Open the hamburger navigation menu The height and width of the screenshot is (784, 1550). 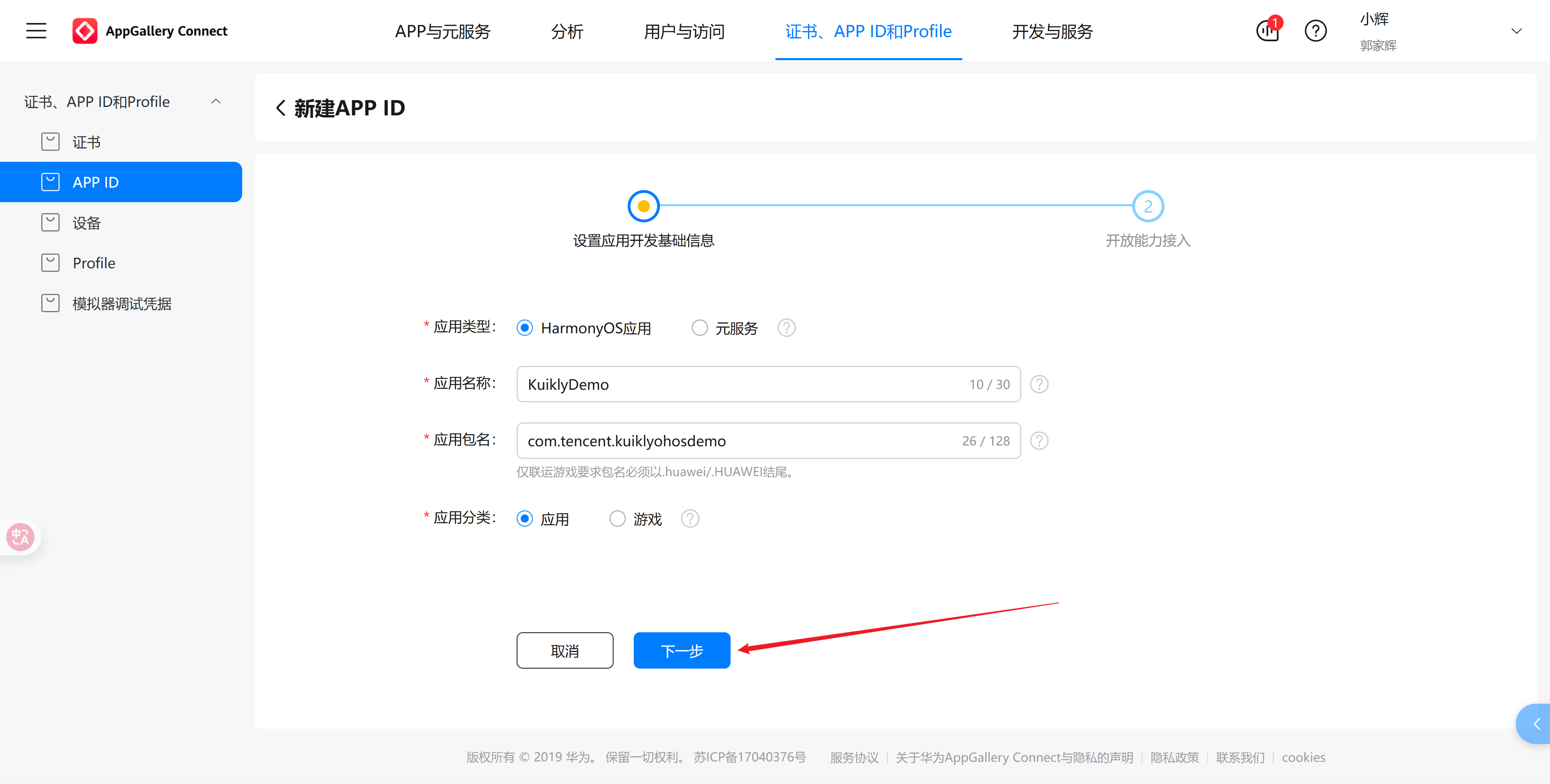pyautogui.click(x=36, y=31)
